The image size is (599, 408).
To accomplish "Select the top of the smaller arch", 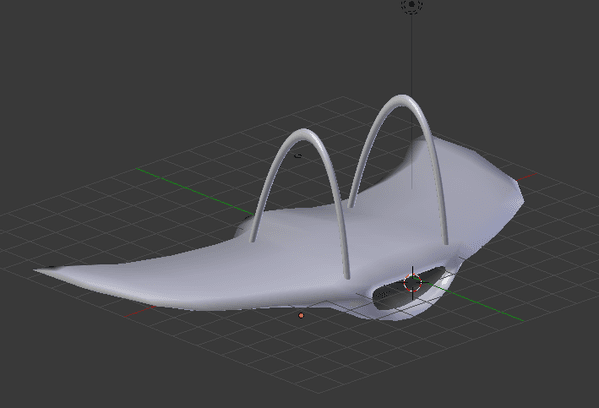I will (304, 132).
